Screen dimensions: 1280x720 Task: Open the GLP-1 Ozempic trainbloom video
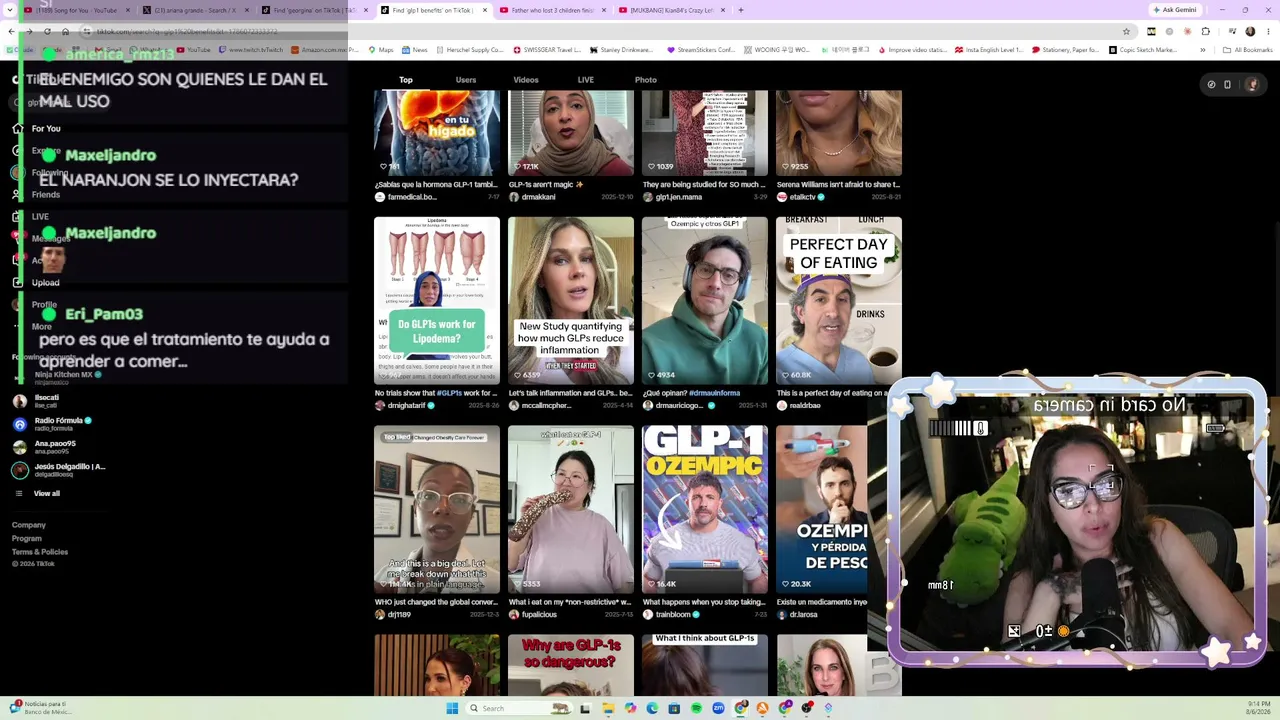click(705, 510)
